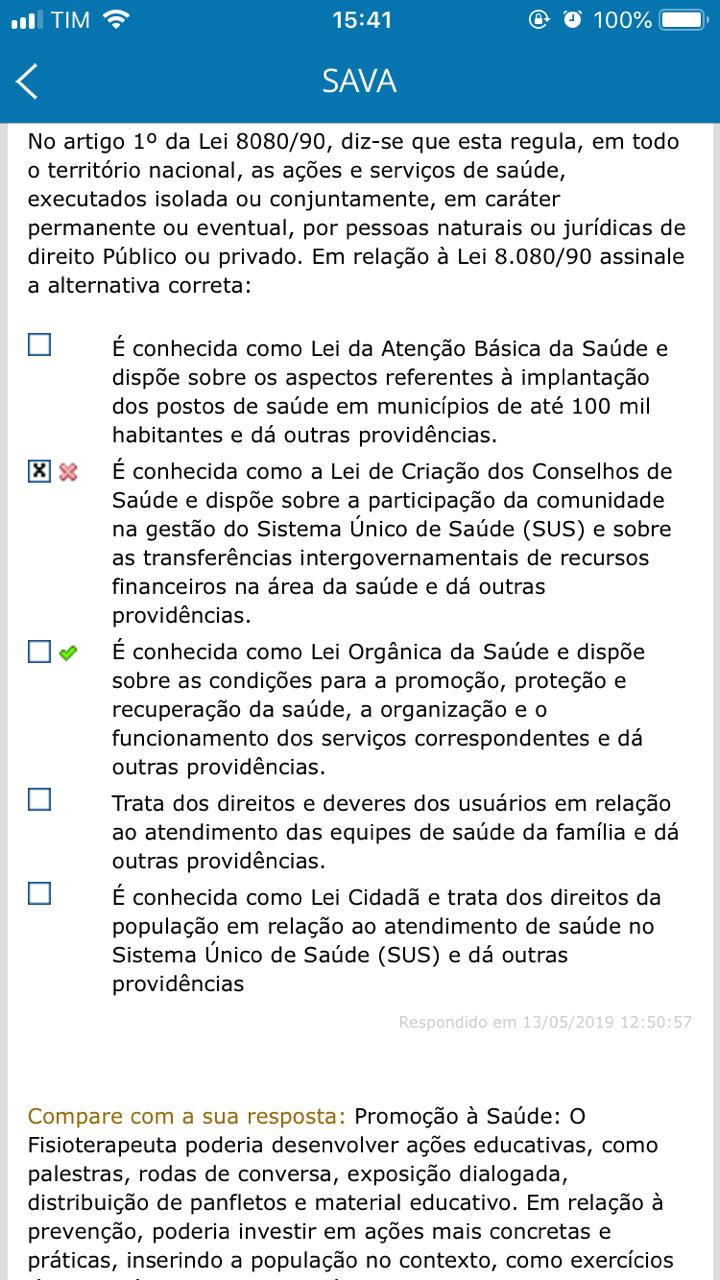Tap the Compare com a sua resposta label
Image resolution: width=720 pixels, height=1280 pixels.
(187, 1115)
